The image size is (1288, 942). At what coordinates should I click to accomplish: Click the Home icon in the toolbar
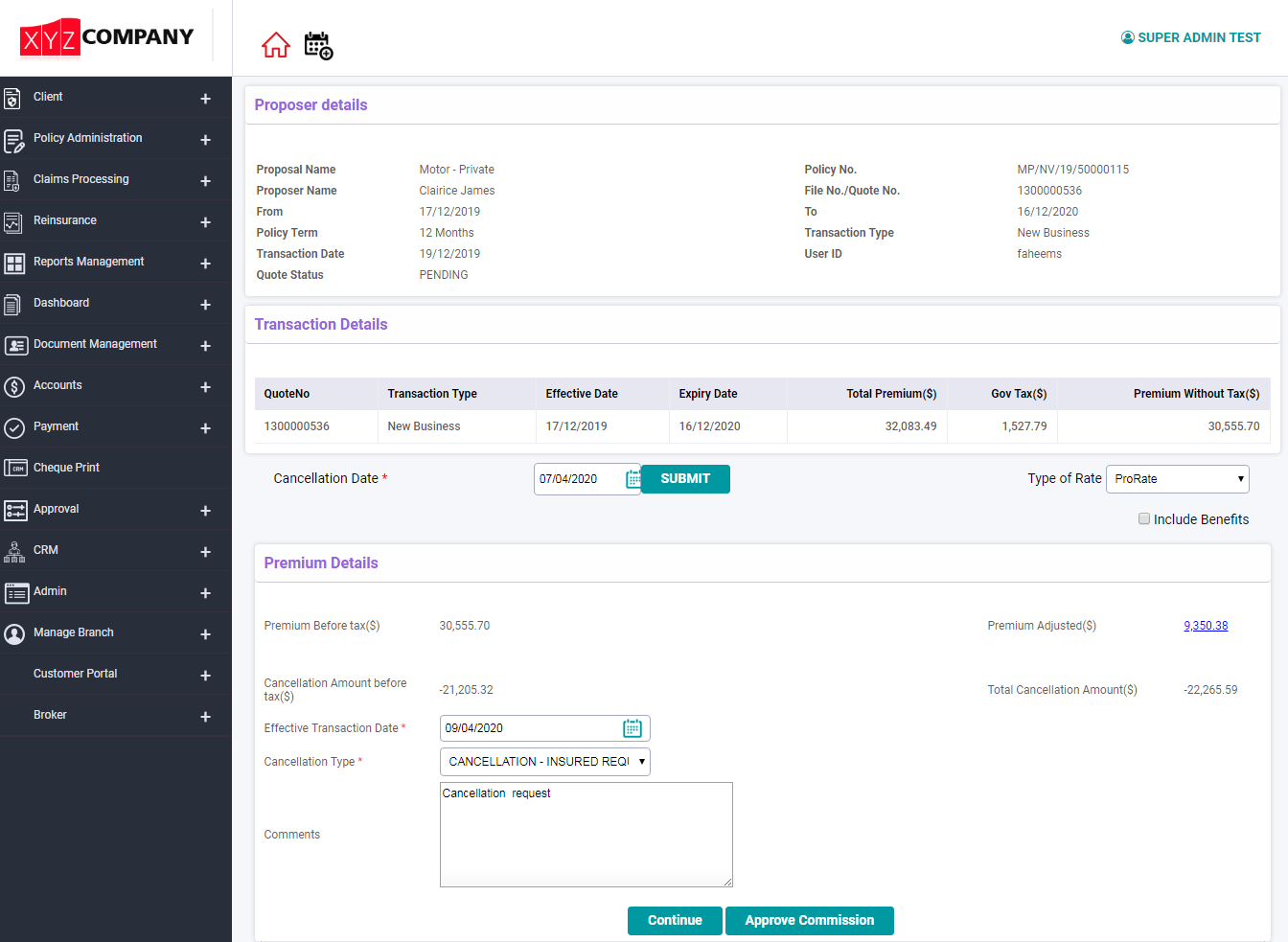coord(275,45)
